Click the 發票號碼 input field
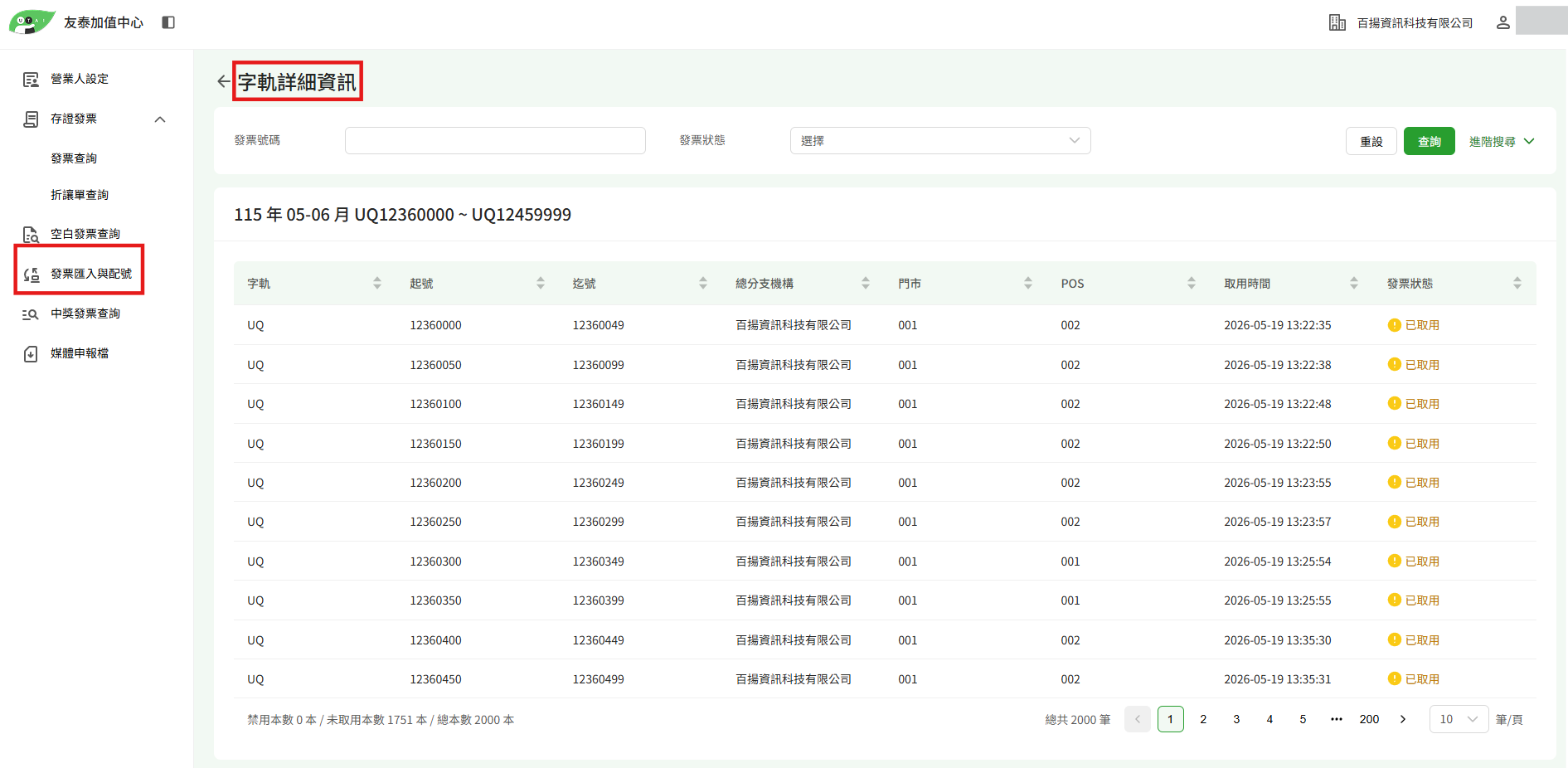 tap(495, 141)
